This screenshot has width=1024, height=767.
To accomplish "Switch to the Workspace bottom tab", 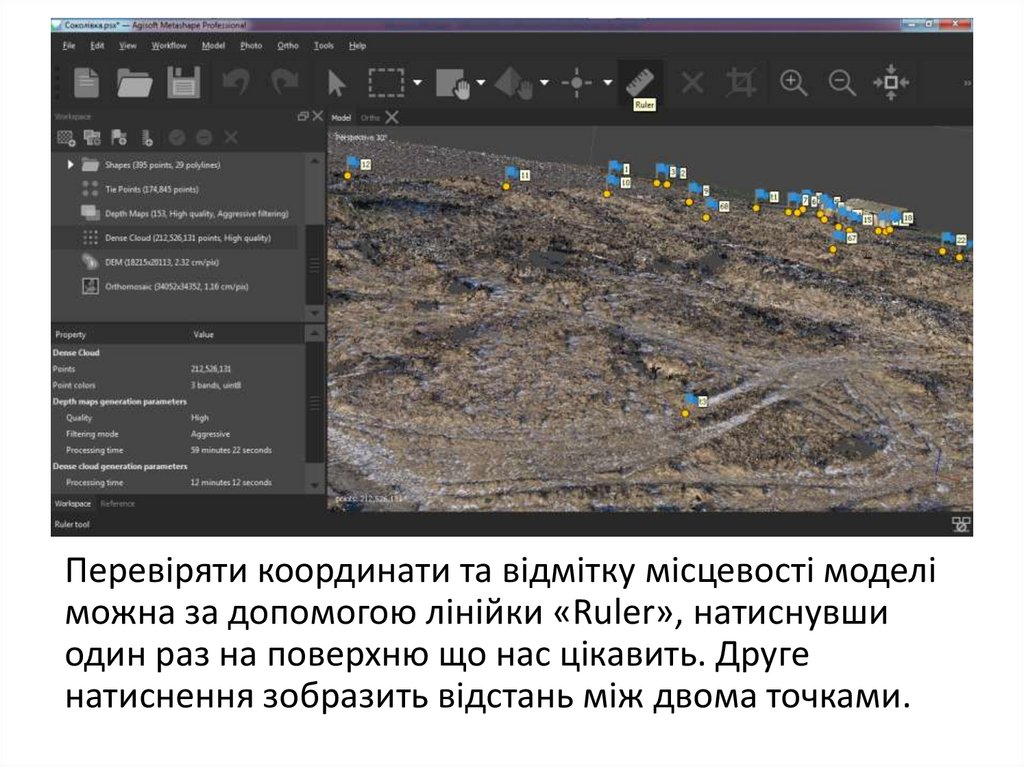I will coord(72,504).
